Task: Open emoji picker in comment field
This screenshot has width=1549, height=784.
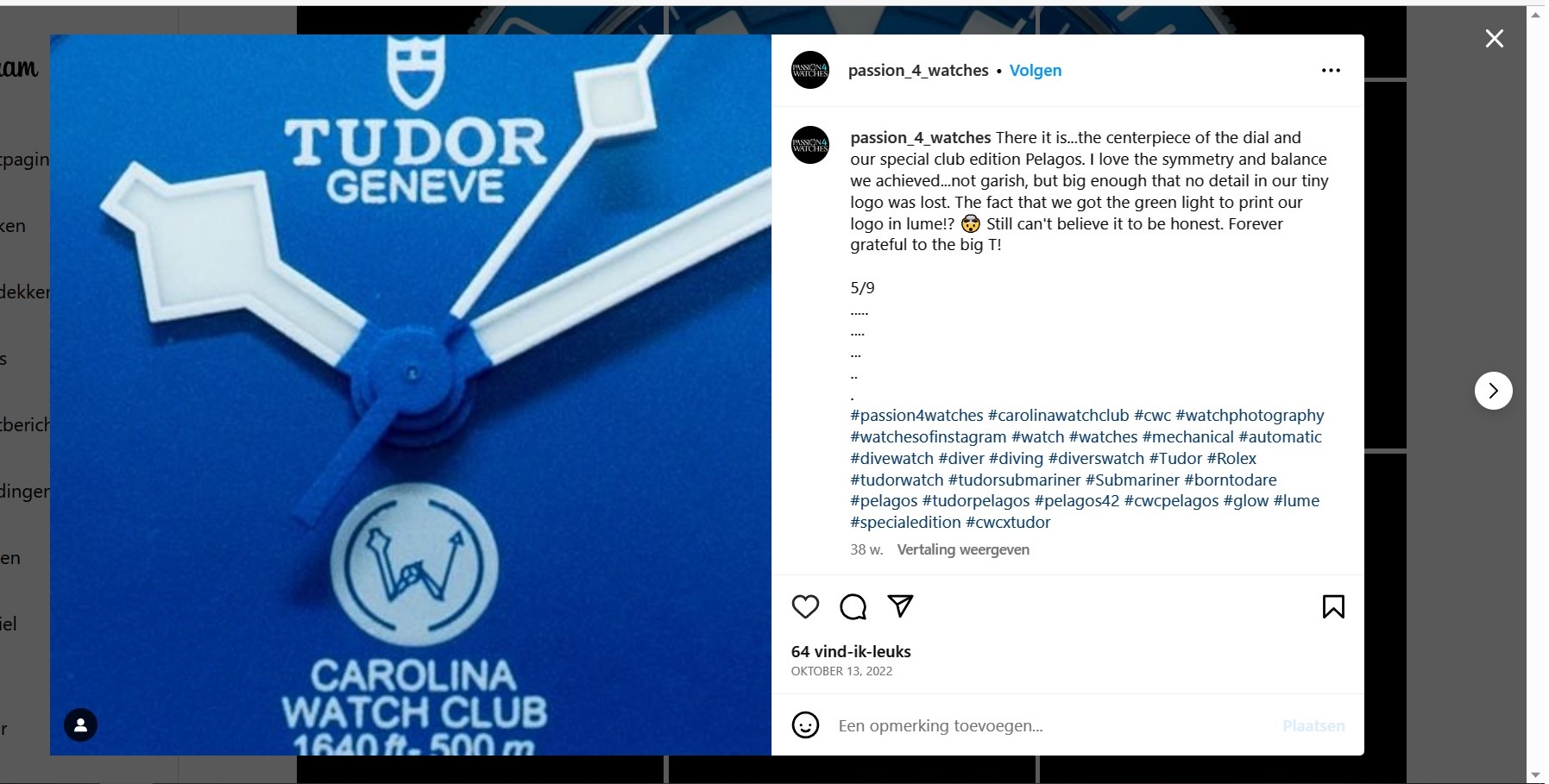Action: (x=805, y=725)
